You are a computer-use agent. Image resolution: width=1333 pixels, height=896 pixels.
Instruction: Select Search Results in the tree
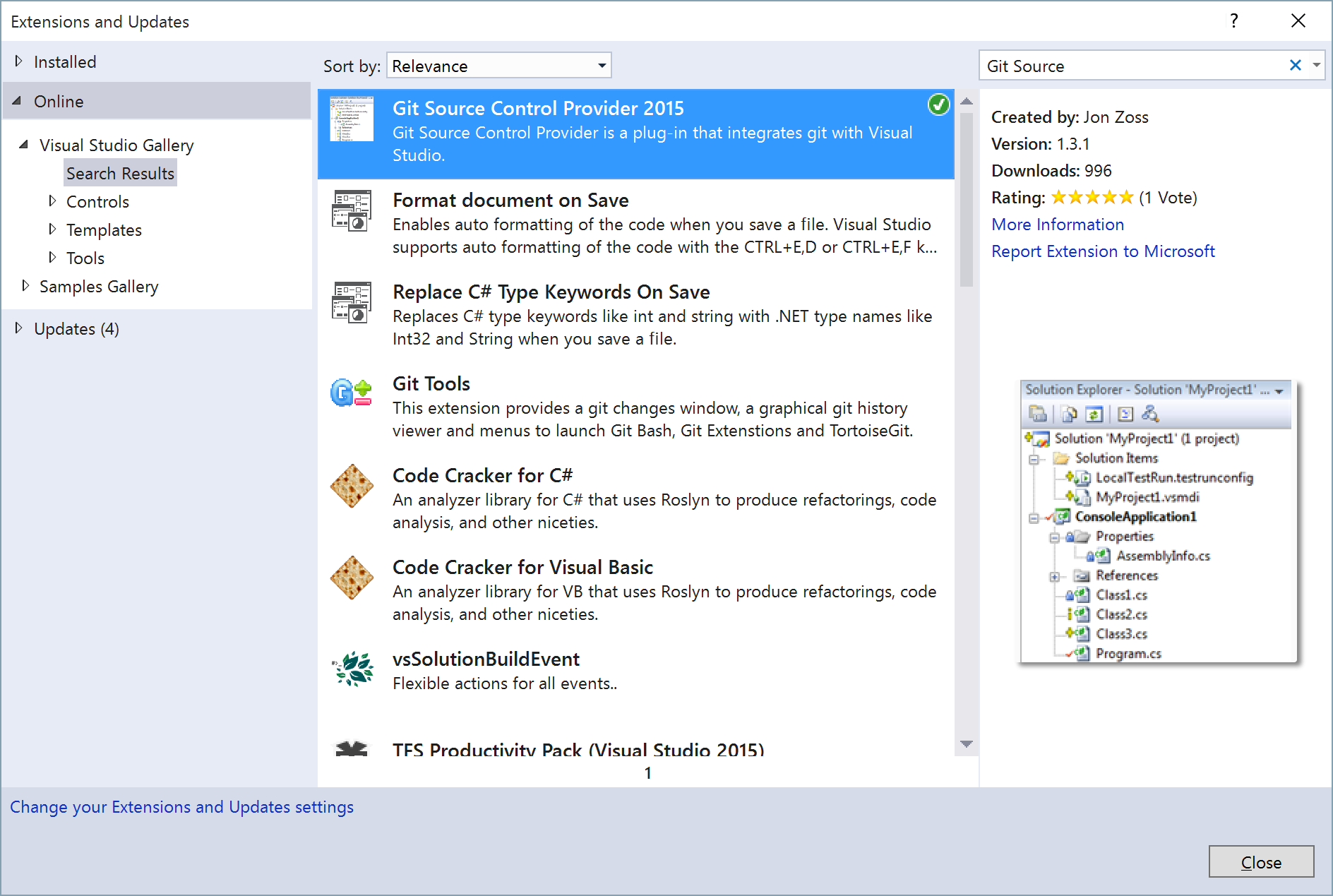[120, 173]
